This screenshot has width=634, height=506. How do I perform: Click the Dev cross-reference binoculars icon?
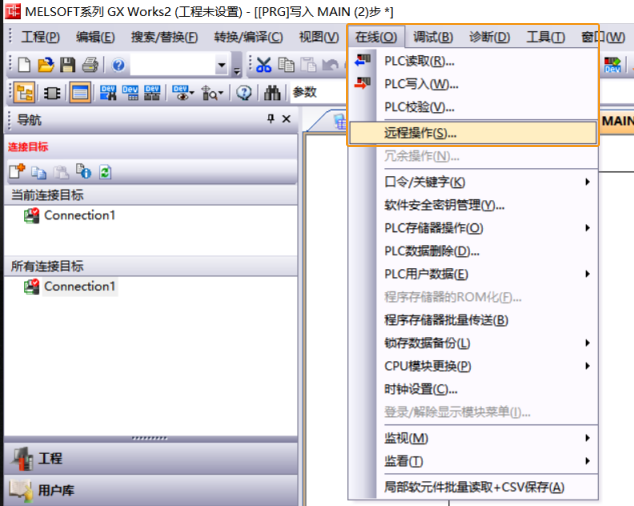(x=108, y=93)
